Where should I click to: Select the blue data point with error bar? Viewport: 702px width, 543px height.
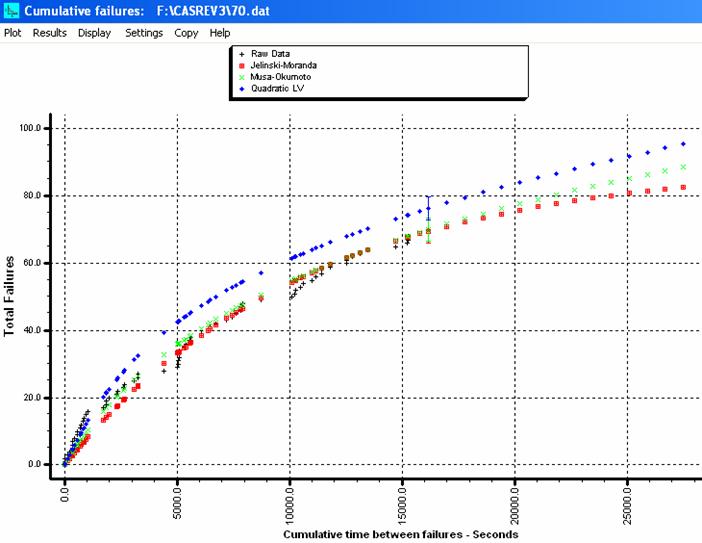[429, 209]
